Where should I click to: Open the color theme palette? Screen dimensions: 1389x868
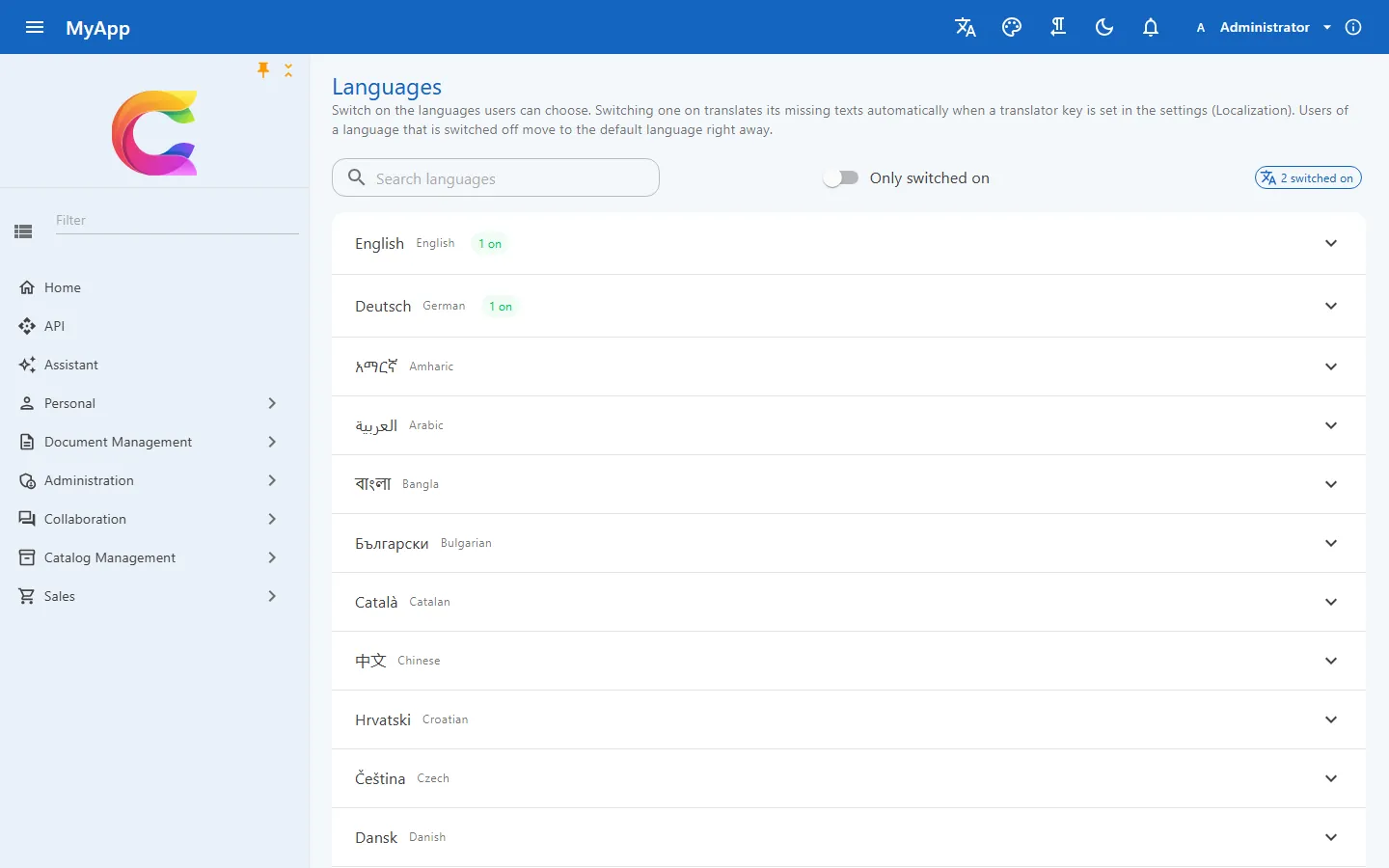point(1012,27)
